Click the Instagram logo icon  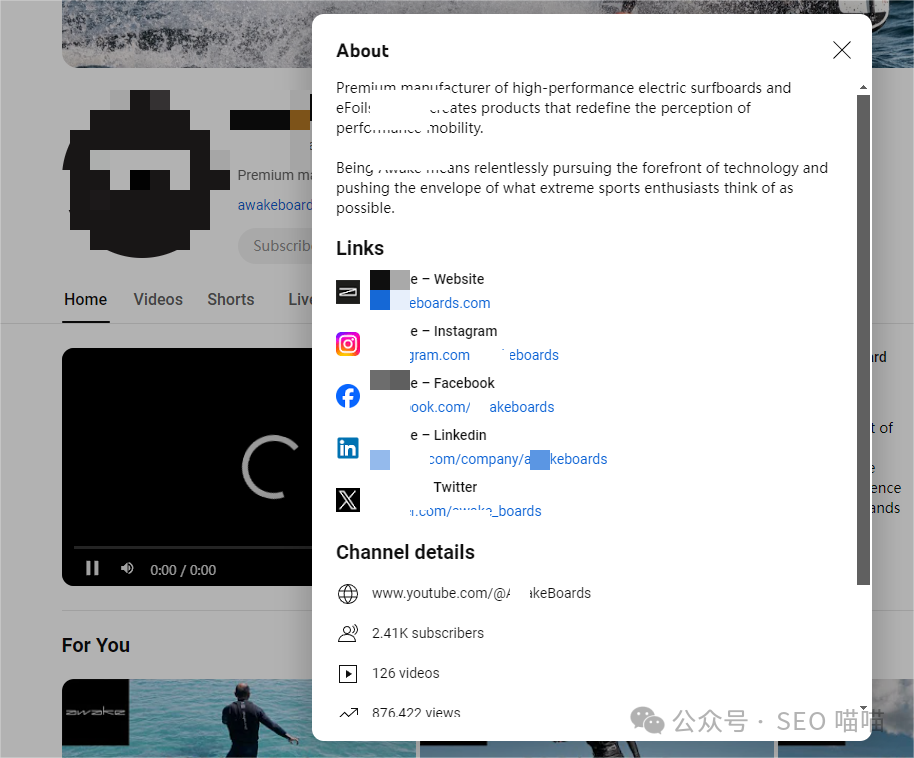(x=348, y=344)
